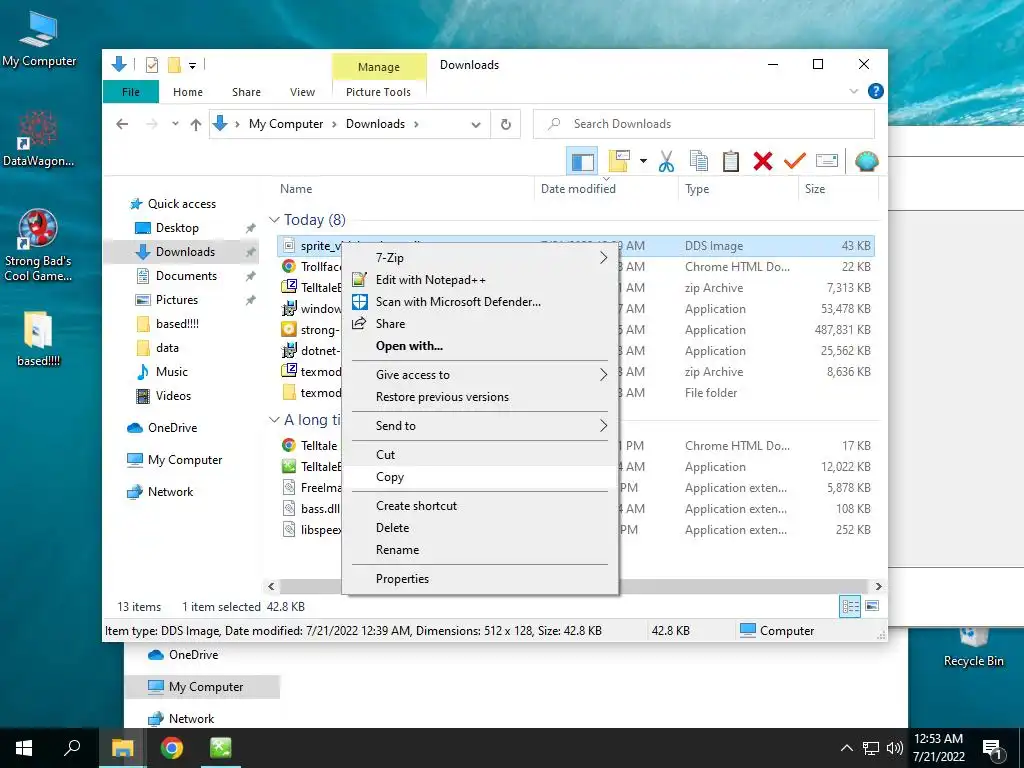Select OneDrive in the front navigation pane
The height and width of the screenshot is (768, 1024).
172,428
